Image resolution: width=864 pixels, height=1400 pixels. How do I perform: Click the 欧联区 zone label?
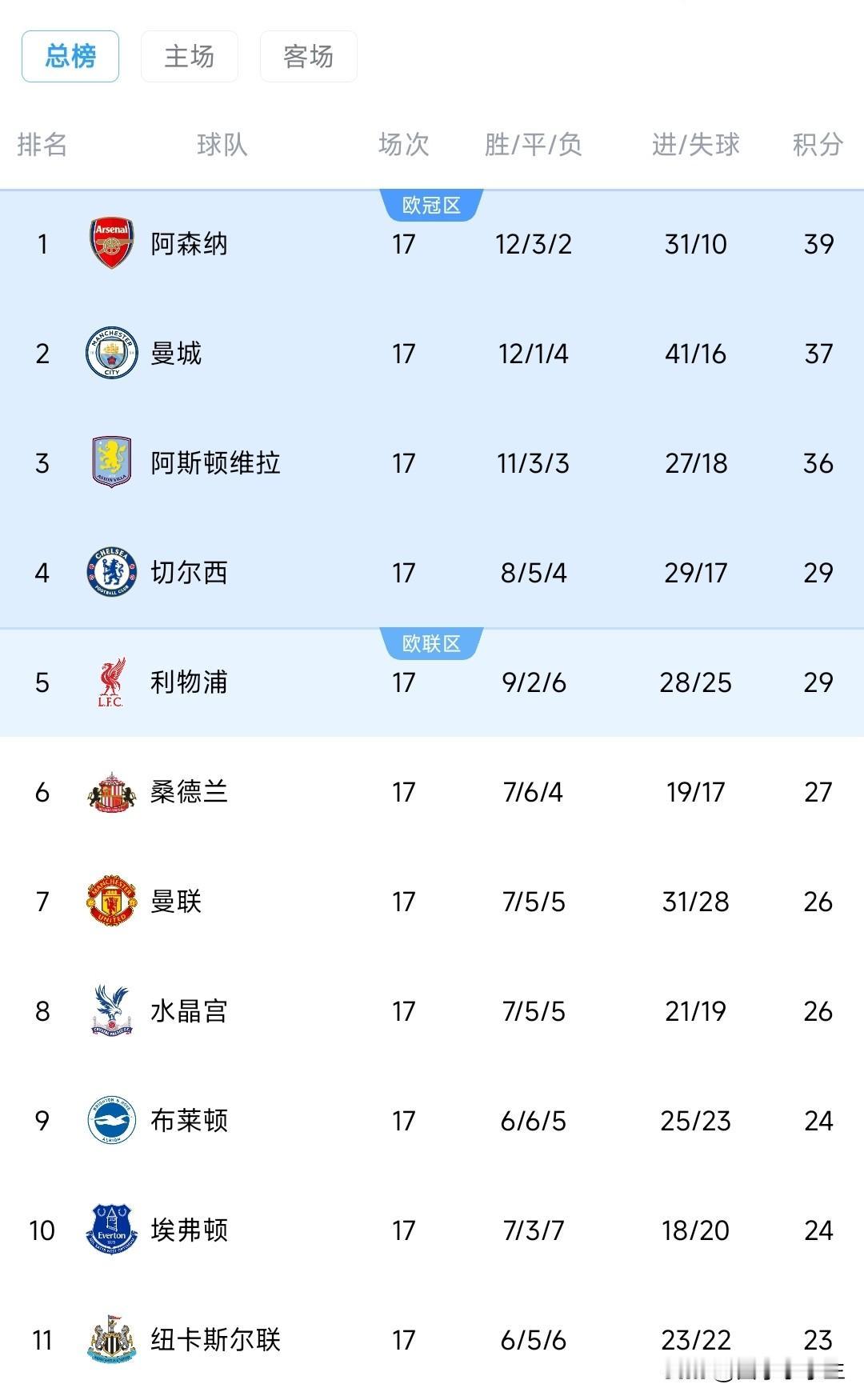[431, 644]
